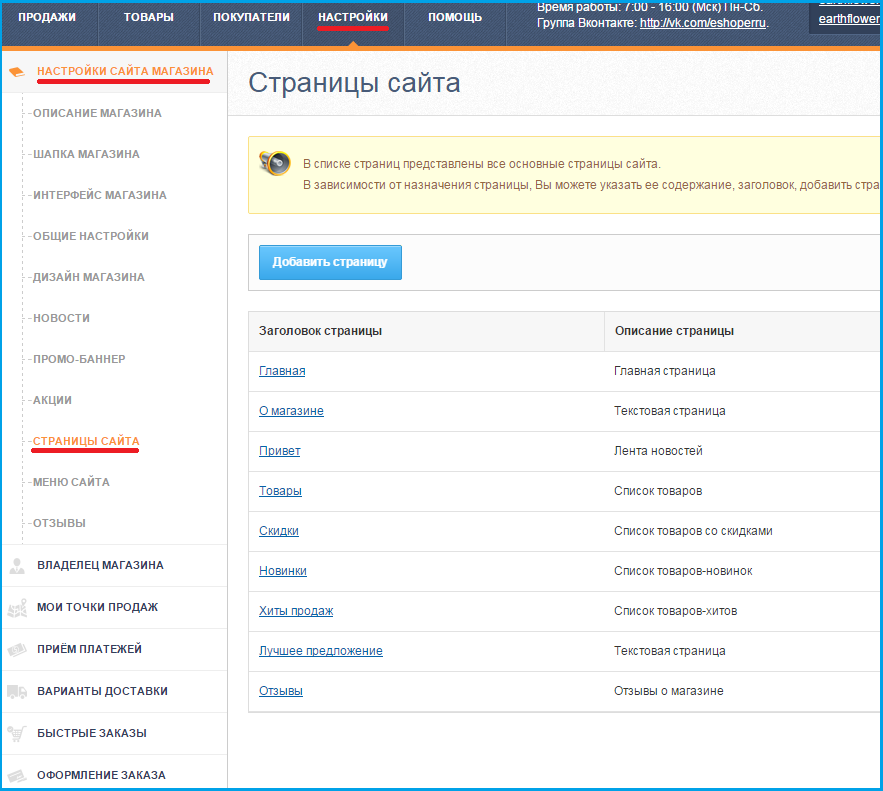Open the Привет page link
This screenshot has width=883, height=791.
click(279, 451)
